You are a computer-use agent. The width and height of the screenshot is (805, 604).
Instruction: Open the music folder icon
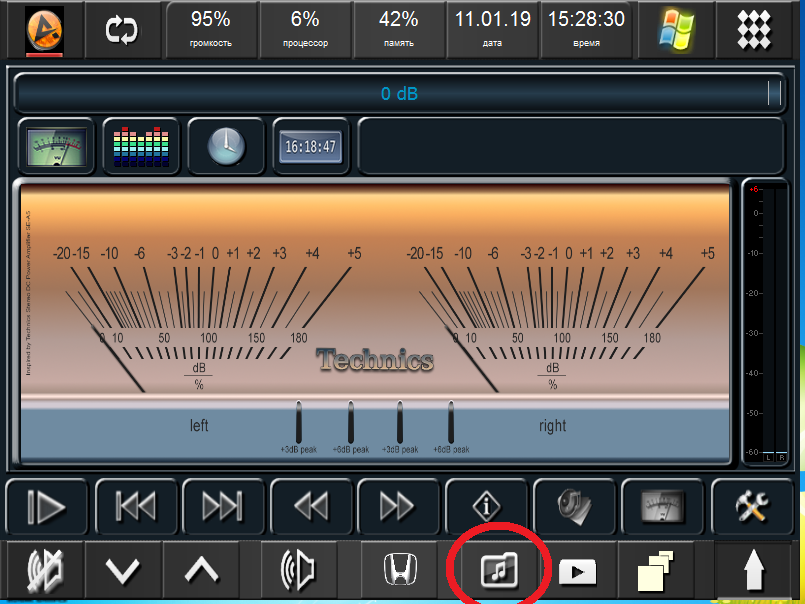point(499,570)
